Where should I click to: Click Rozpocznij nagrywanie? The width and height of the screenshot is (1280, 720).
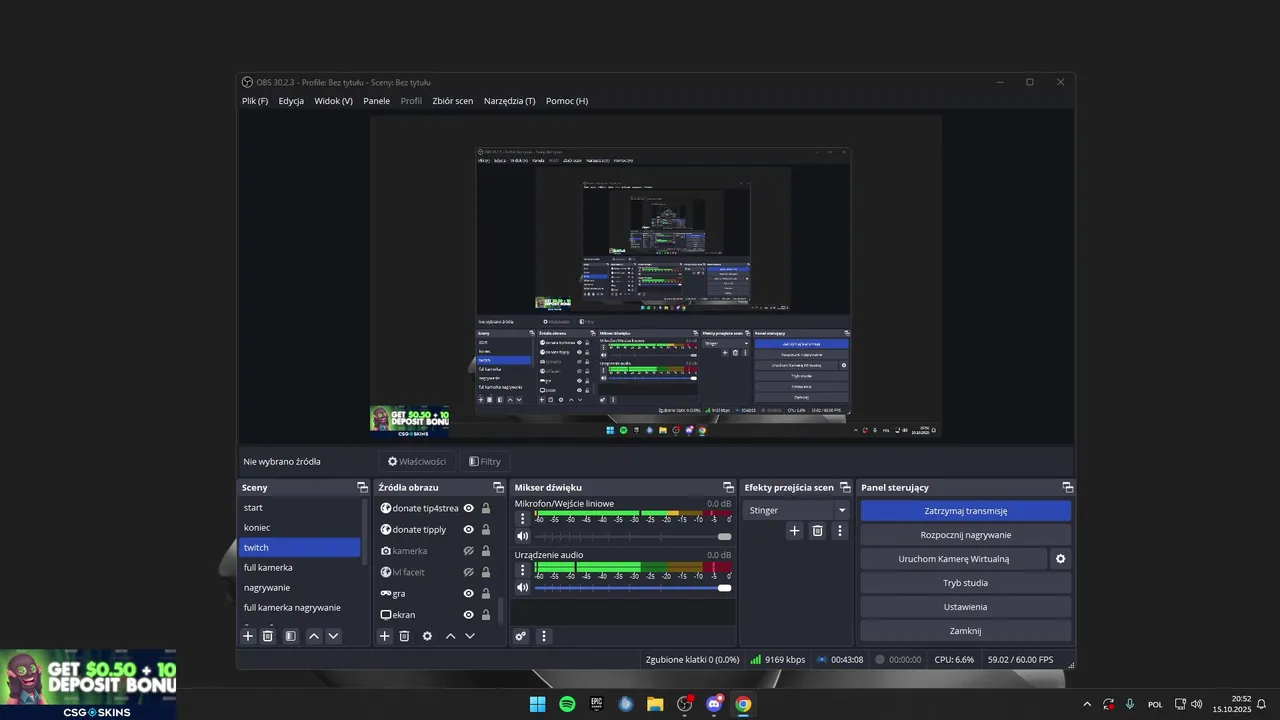click(x=965, y=535)
